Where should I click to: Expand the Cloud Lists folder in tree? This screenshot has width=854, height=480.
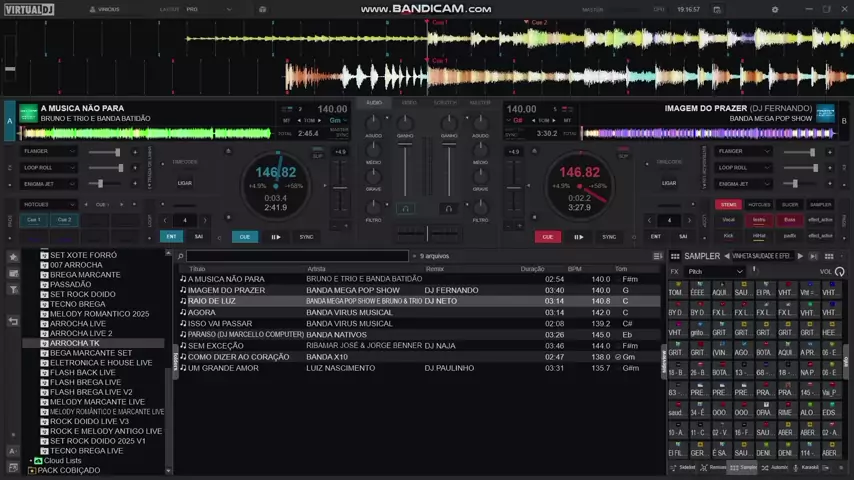(x=30, y=461)
